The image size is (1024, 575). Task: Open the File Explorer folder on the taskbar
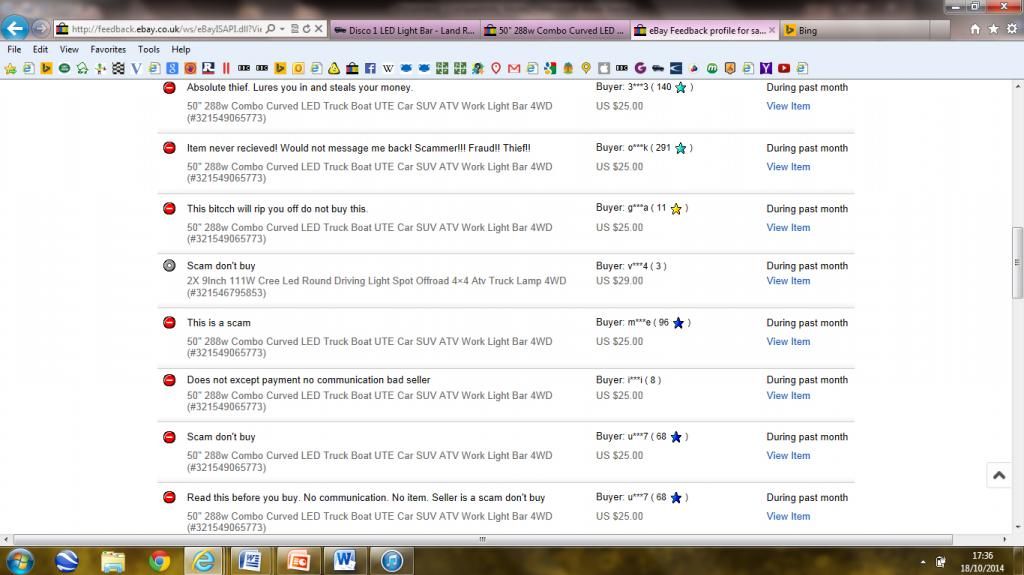point(113,561)
